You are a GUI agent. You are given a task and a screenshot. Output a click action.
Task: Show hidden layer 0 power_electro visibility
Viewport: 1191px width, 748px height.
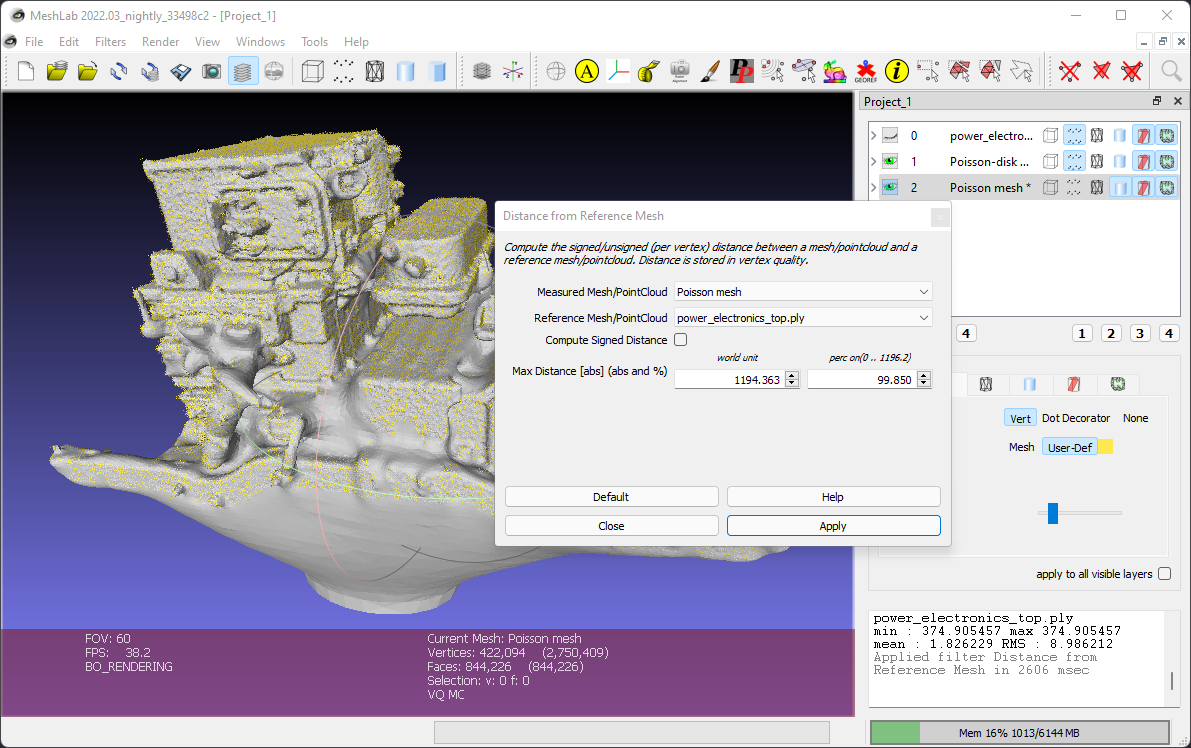click(890, 136)
